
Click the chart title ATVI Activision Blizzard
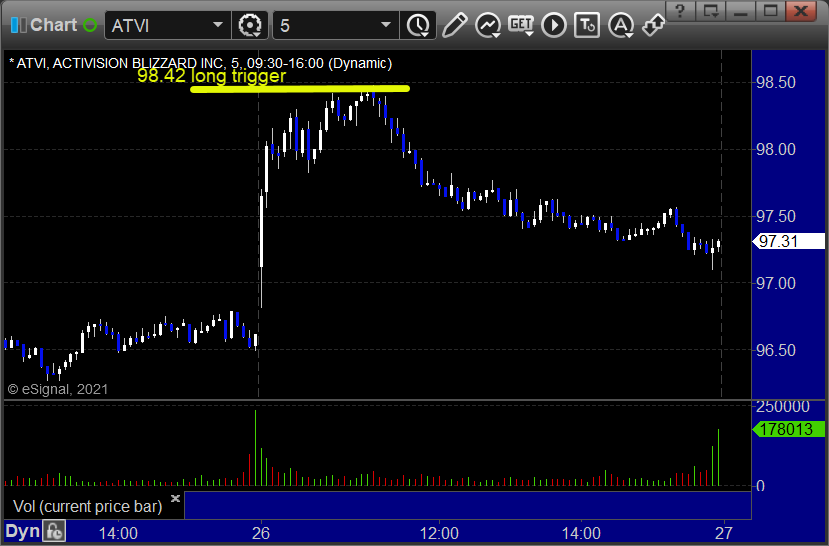tap(200, 63)
